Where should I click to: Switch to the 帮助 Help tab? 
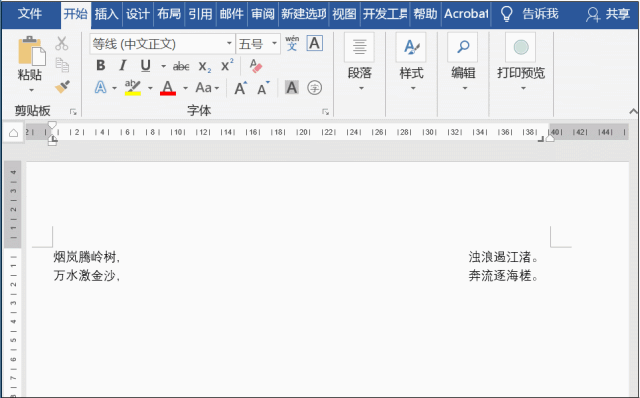(x=425, y=14)
